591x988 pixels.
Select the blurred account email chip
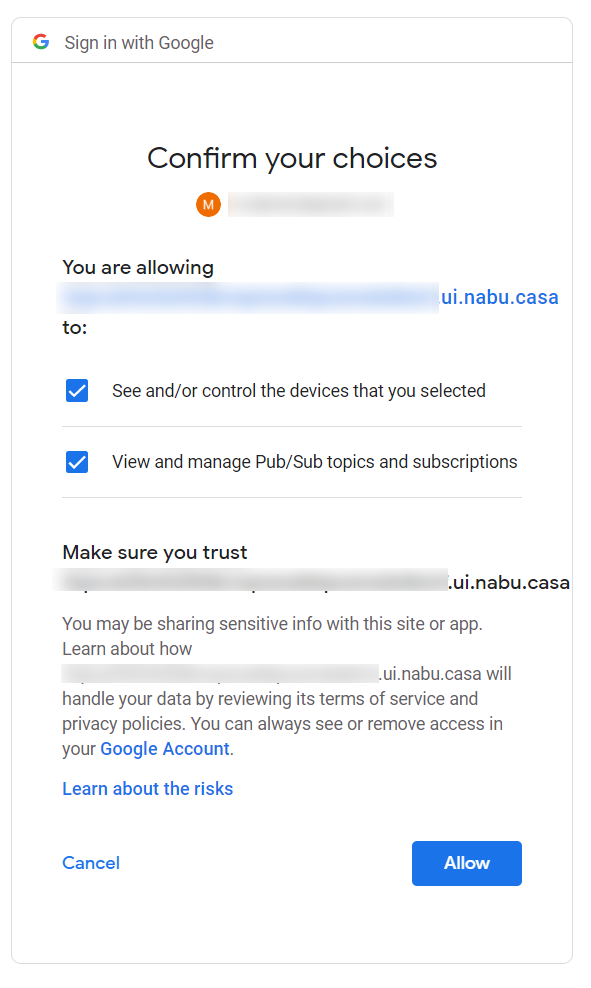(x=310, y=204)
